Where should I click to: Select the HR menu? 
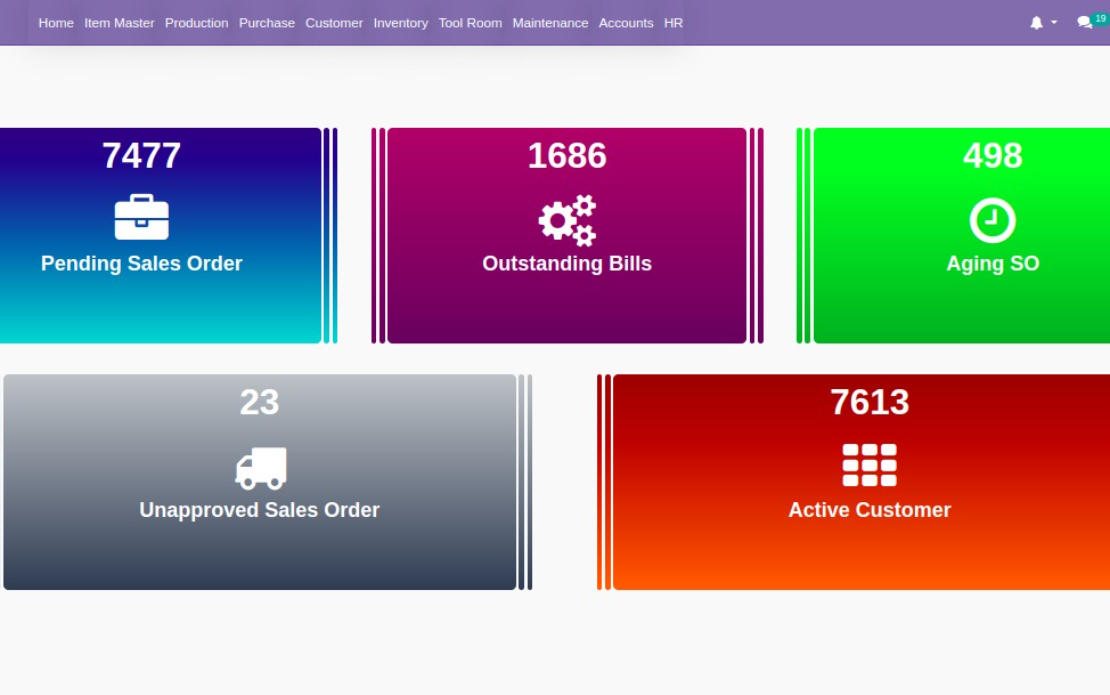pos(673,23)
